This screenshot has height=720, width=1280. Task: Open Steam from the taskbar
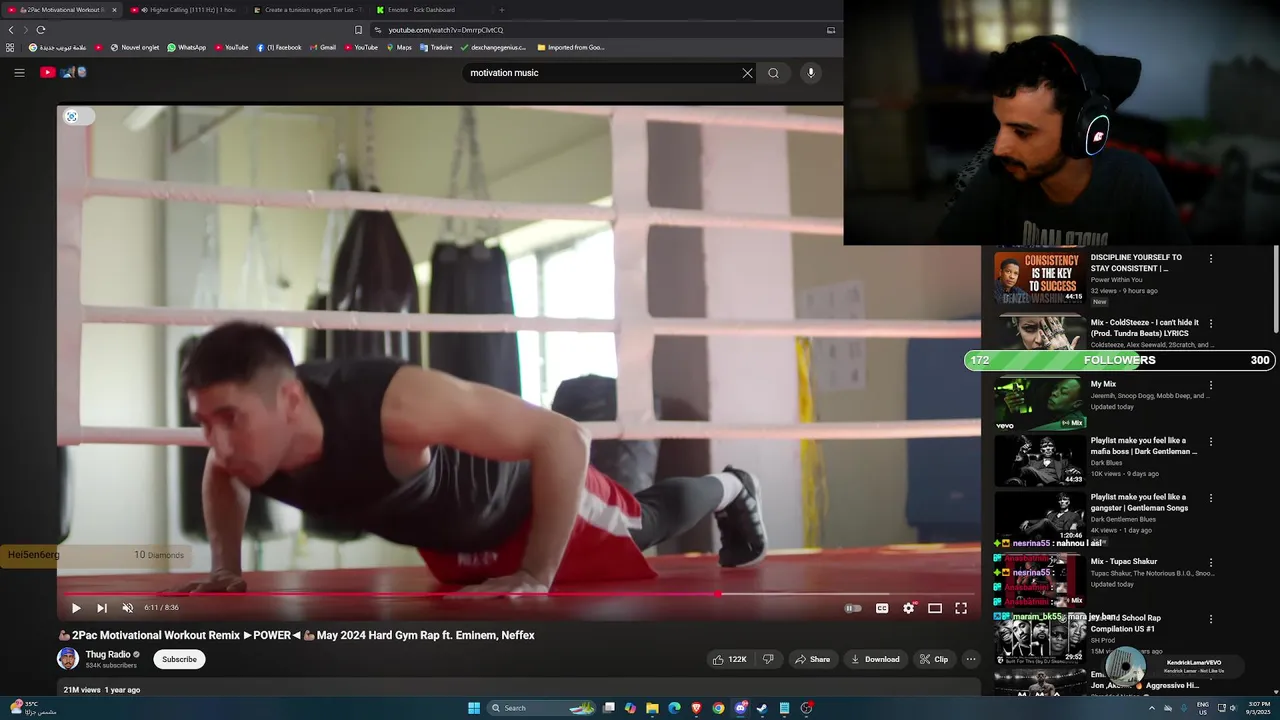[x=762, y=708]
